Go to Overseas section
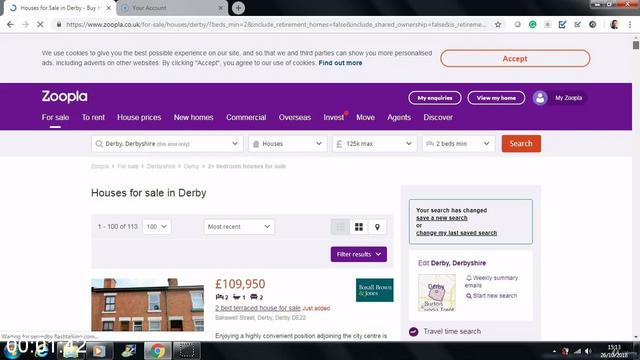This screenshot has height=360, width=640. 295,118
